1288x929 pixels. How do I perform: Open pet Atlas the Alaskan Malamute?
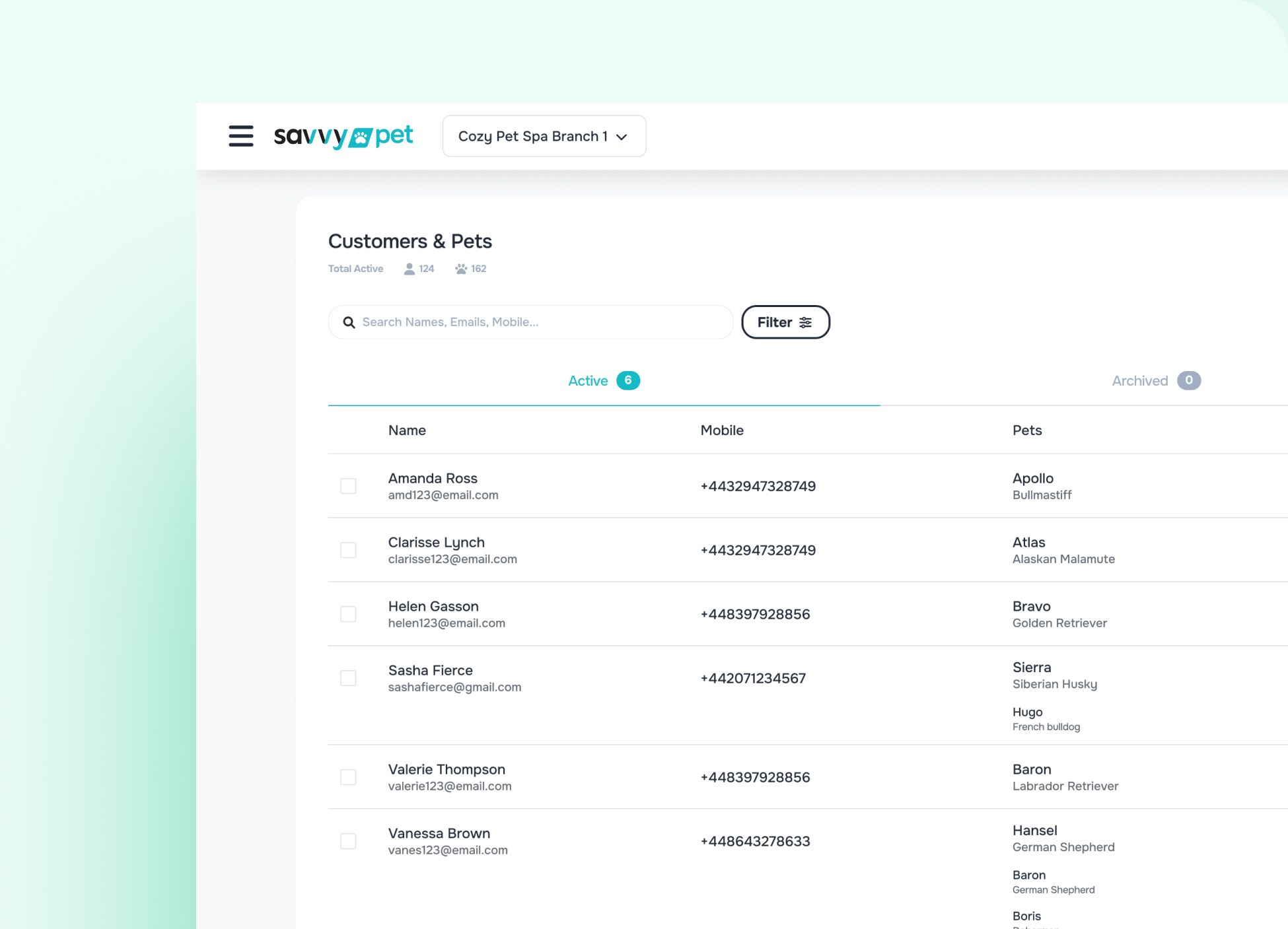click(x=1063, y=550)
